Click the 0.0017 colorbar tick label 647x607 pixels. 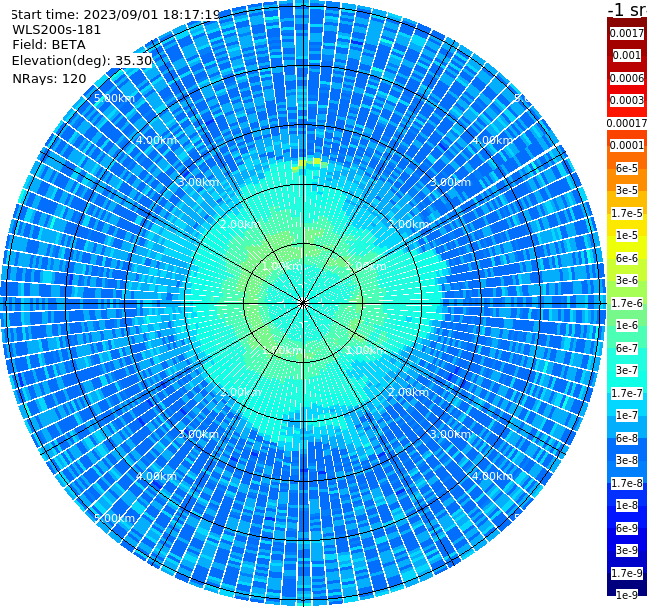click(627, 33)
